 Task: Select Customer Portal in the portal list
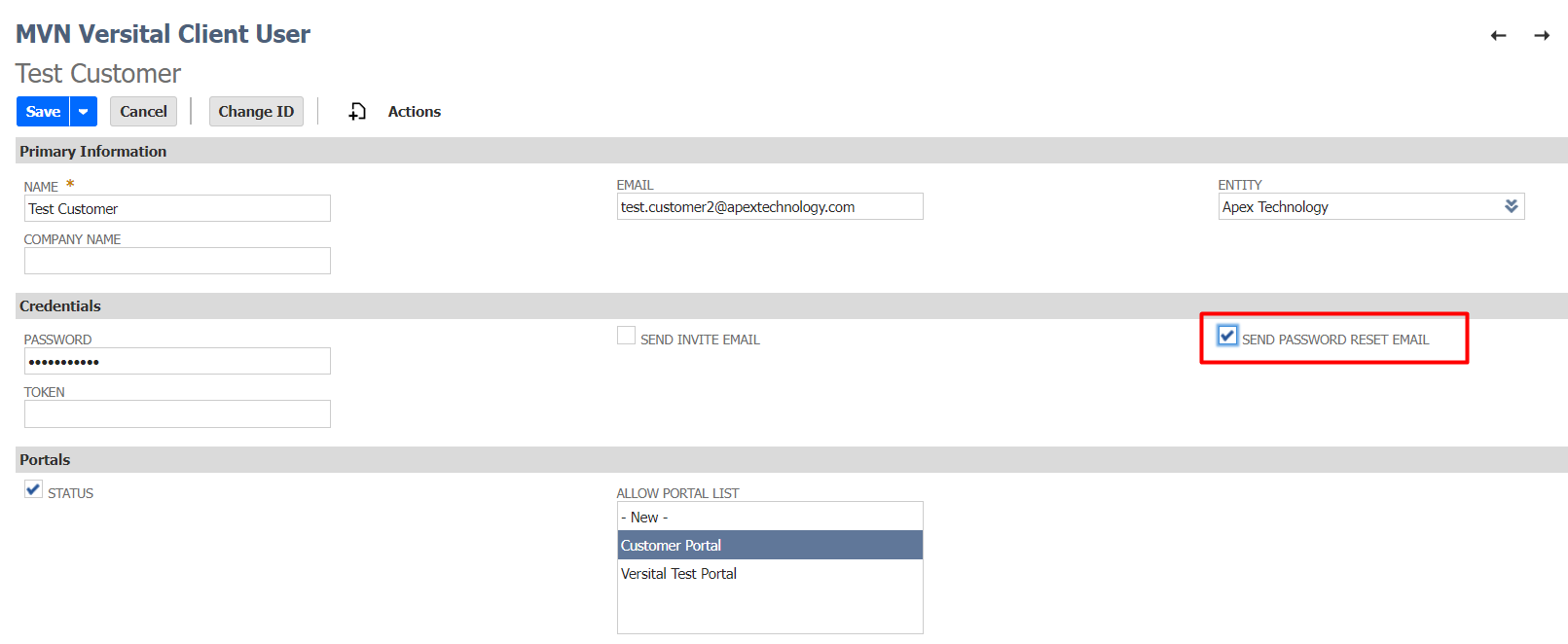769,546
